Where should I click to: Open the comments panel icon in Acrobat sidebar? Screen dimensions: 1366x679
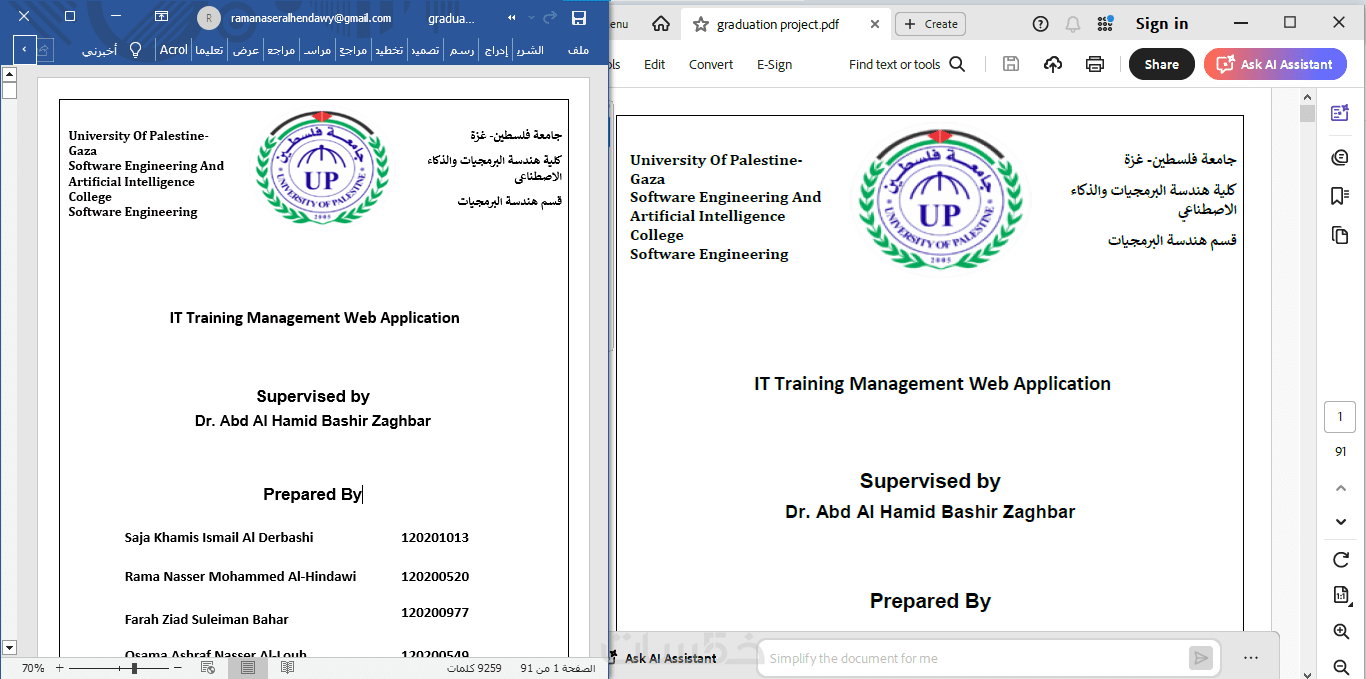click(x=1340, y=157)
